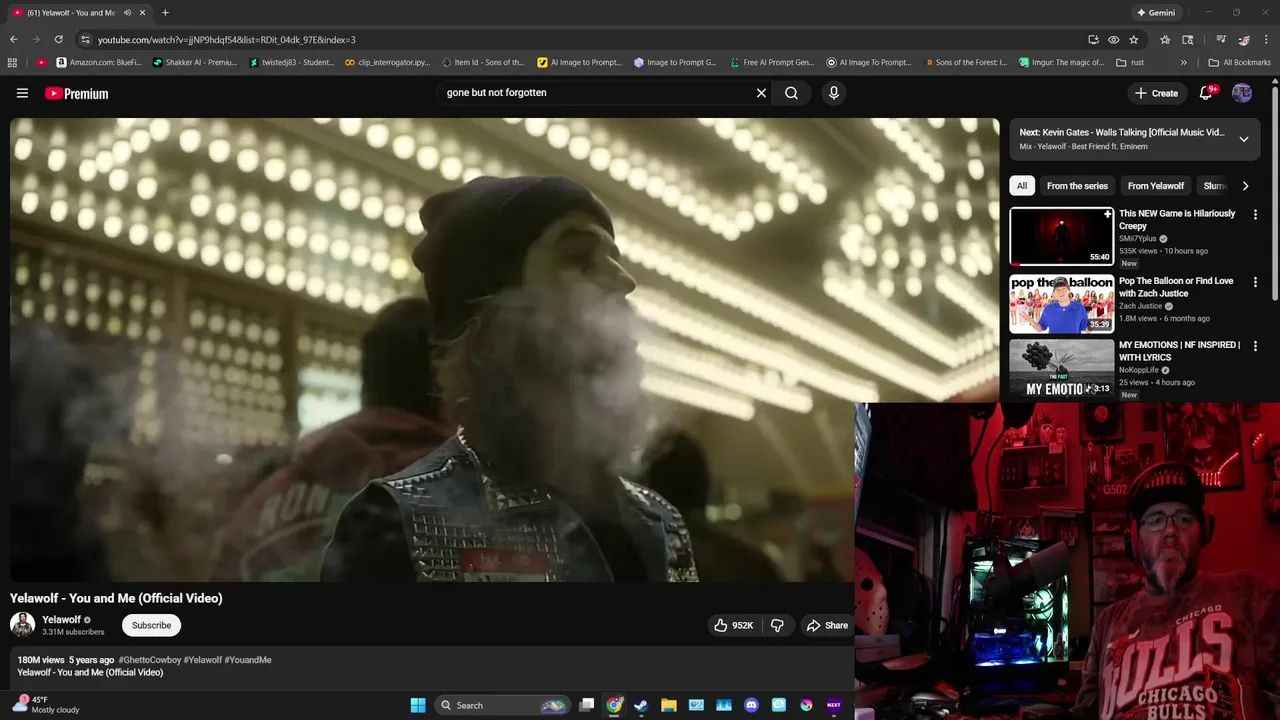Open the #YouandMe hashtag
Image resolution: width=1280 pixels, height=720 pixels.
tap(248, 660)
